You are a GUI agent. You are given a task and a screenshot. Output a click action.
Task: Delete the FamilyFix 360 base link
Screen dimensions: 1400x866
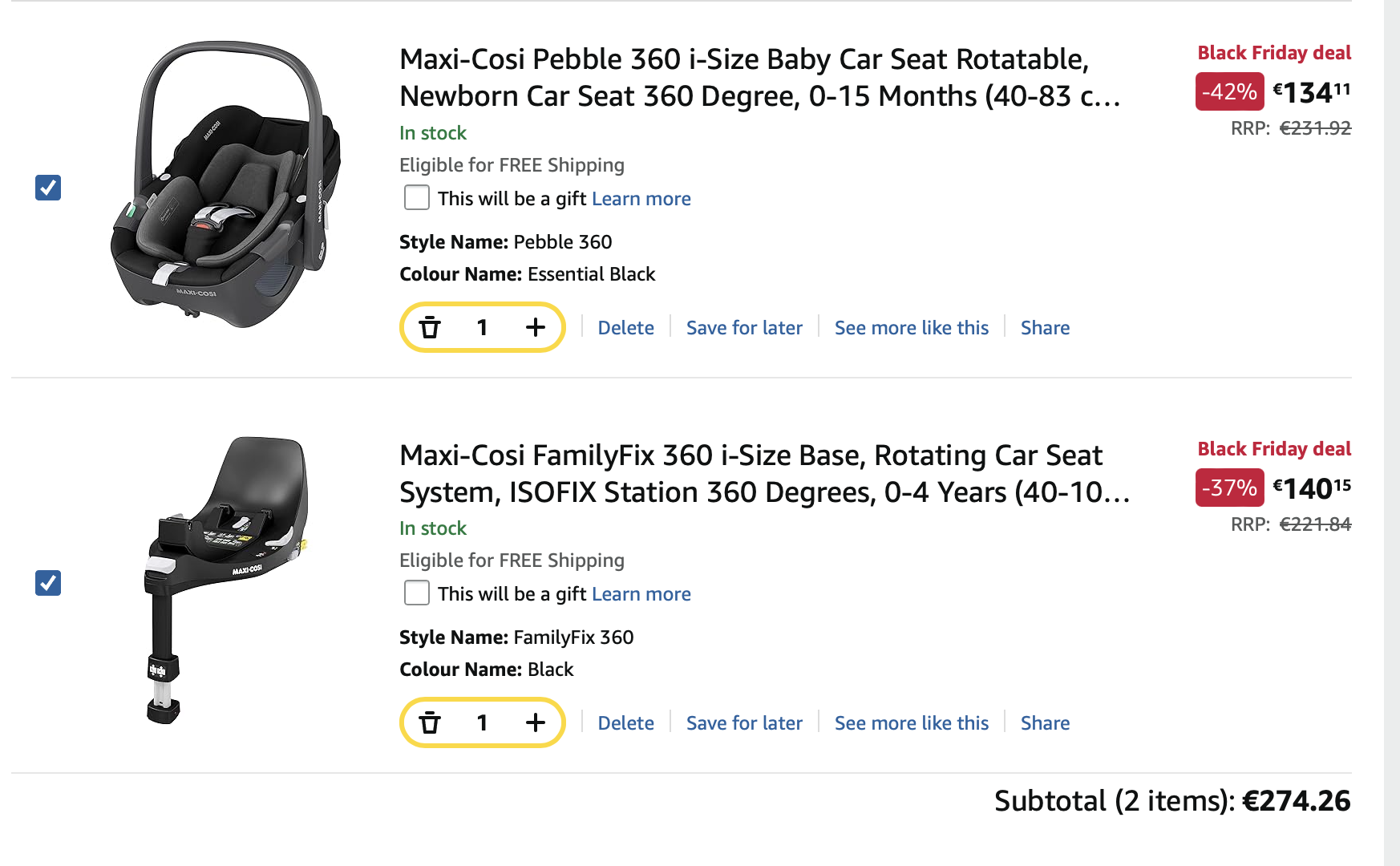[625, 723]
